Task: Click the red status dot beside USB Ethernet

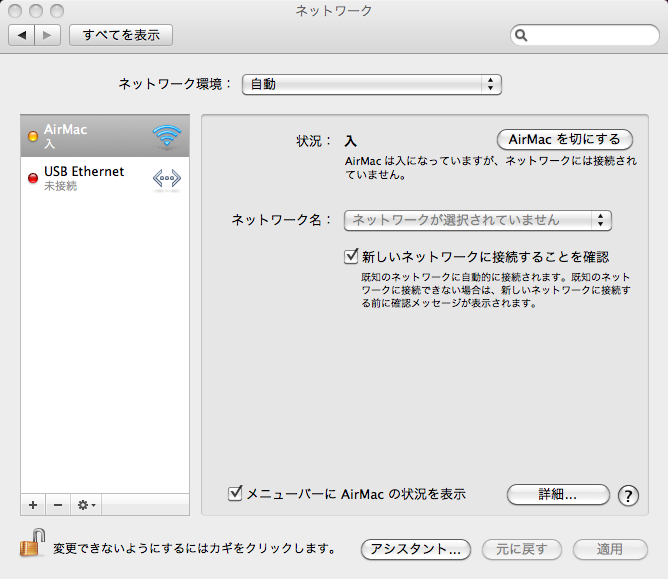Action: pyautogui.click(x=33, y=178)
